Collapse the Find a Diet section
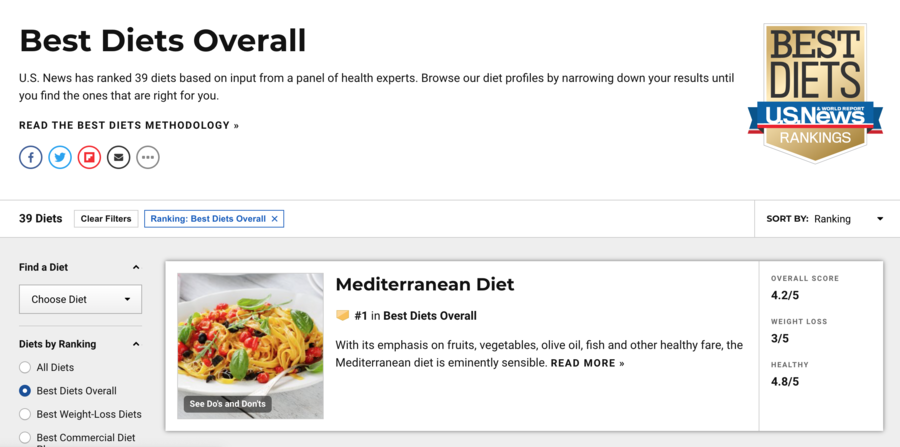Screen dimensions: 900x447 [x=136, y=267]
